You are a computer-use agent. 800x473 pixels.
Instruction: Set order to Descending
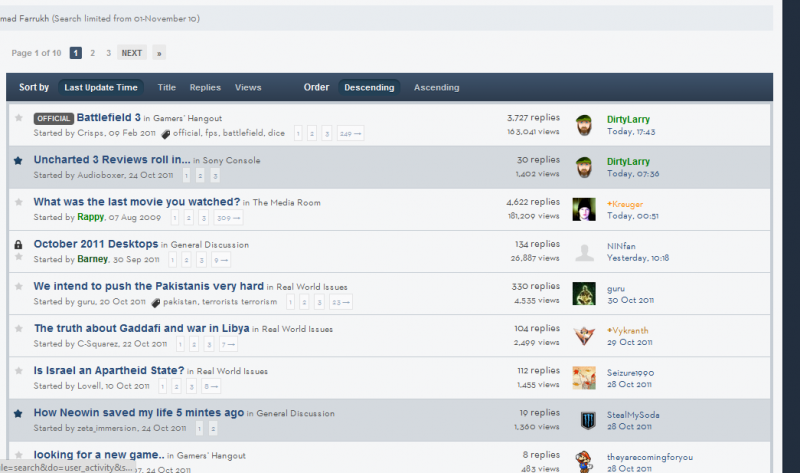pyautogui.click(x=369, y=88)
